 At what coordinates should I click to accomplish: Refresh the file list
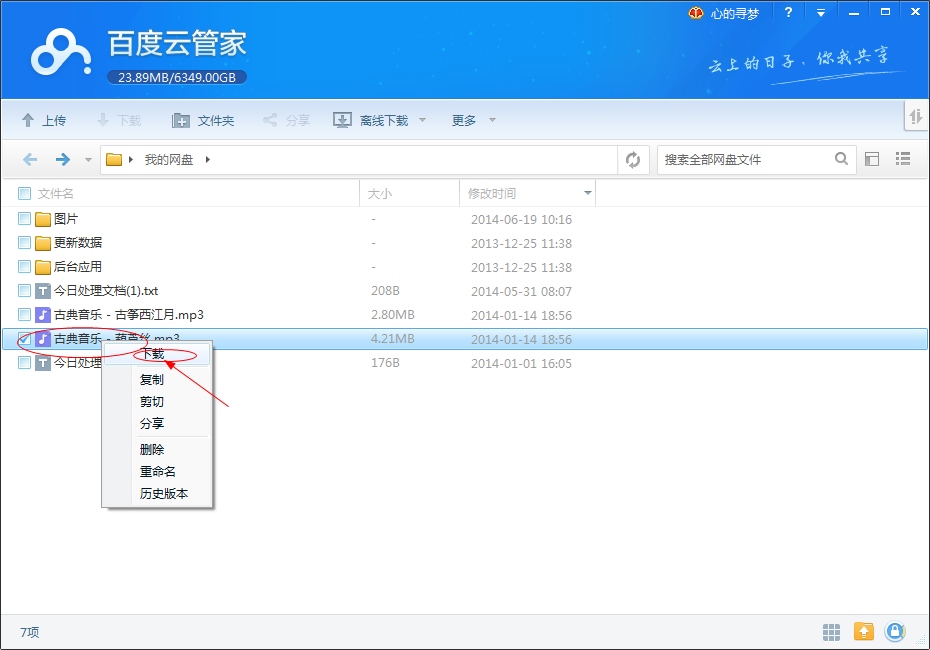(x=633, y=160)
